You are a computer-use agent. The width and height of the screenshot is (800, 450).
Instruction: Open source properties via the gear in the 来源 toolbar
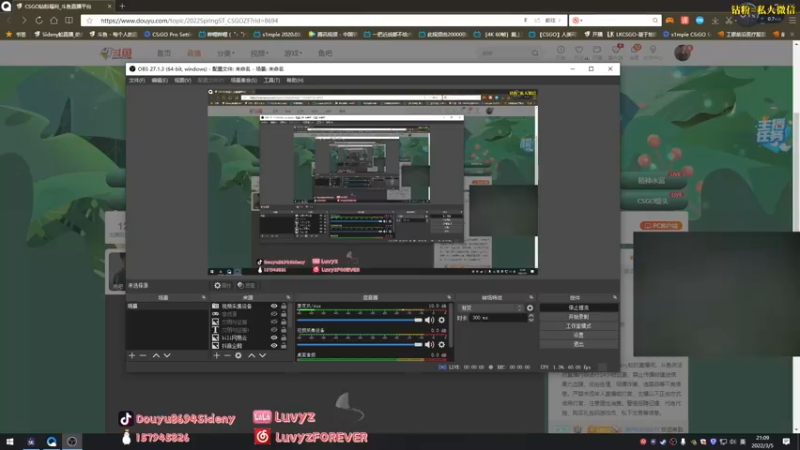point(238,355)
